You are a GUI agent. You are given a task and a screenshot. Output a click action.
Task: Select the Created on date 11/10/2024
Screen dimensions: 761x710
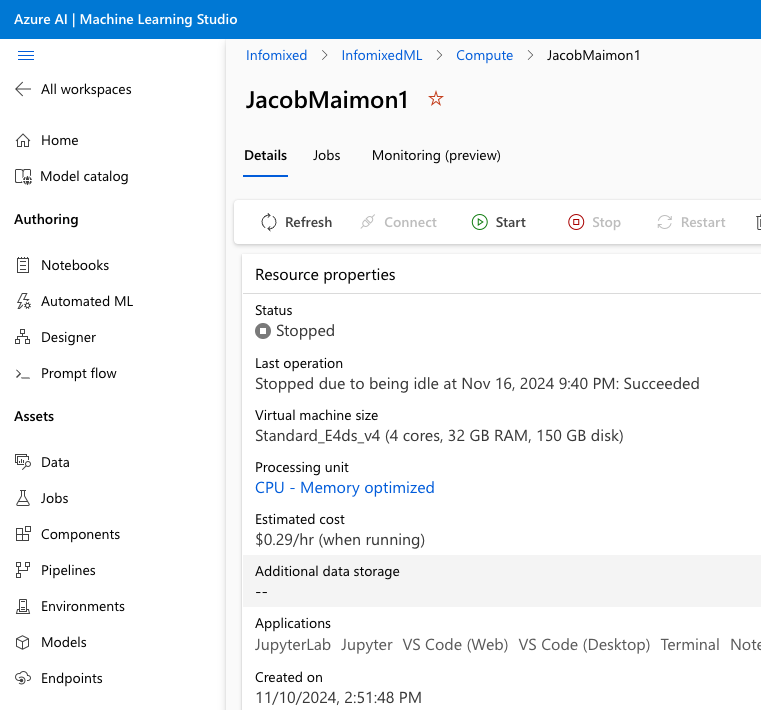point(338,697)
